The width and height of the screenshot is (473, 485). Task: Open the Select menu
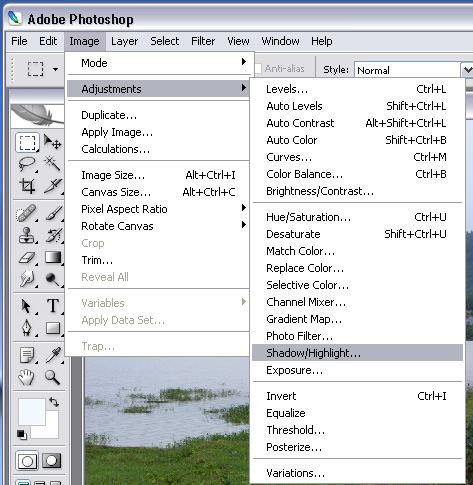click(164, 41)
